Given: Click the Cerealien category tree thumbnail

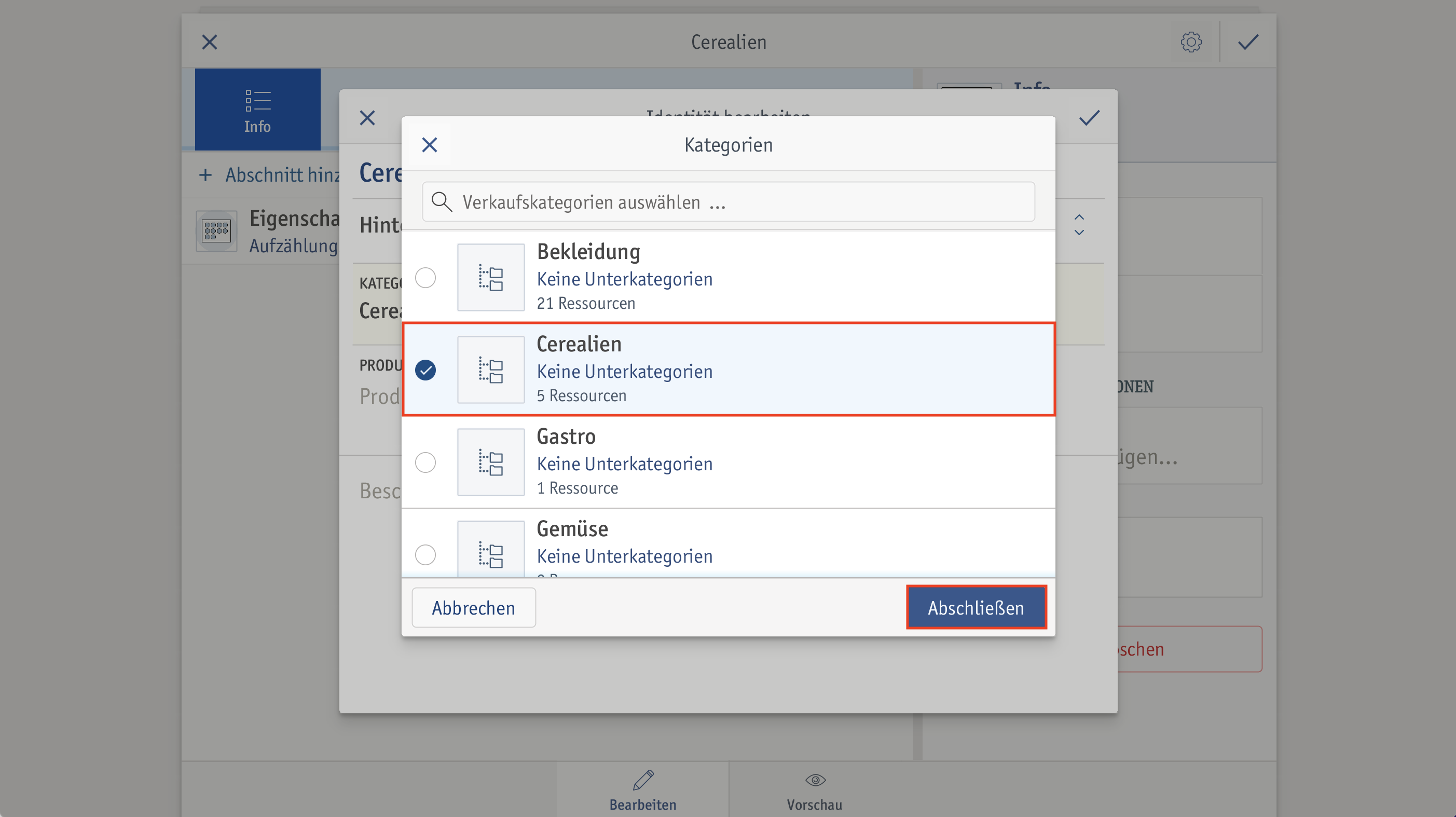Looking at the screenshot, I should pyautogui.click(x=491, y=370).
